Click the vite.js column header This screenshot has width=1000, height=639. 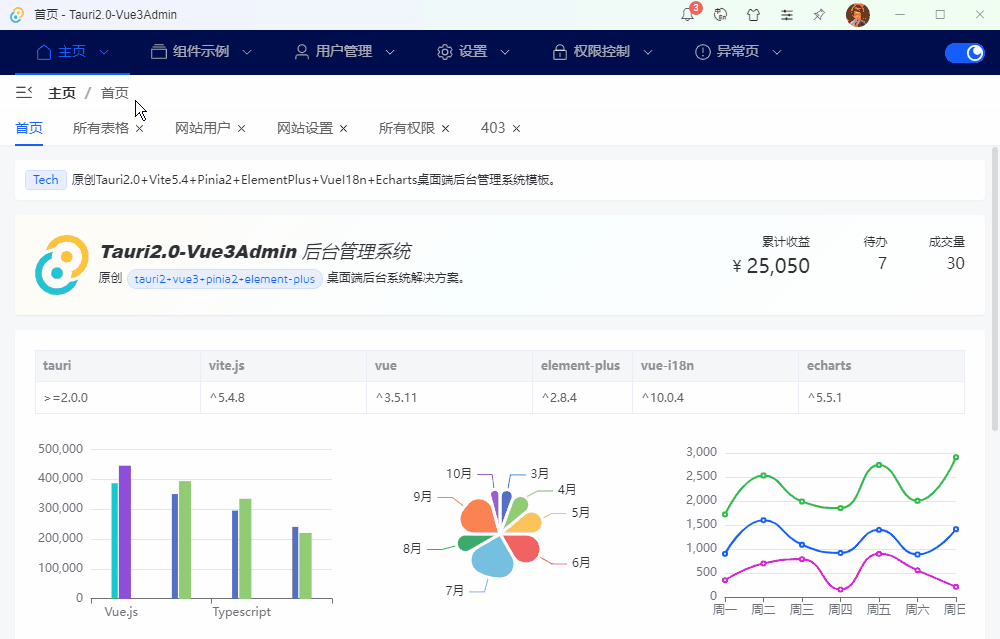pyautogui.click(x=284, y=366)
